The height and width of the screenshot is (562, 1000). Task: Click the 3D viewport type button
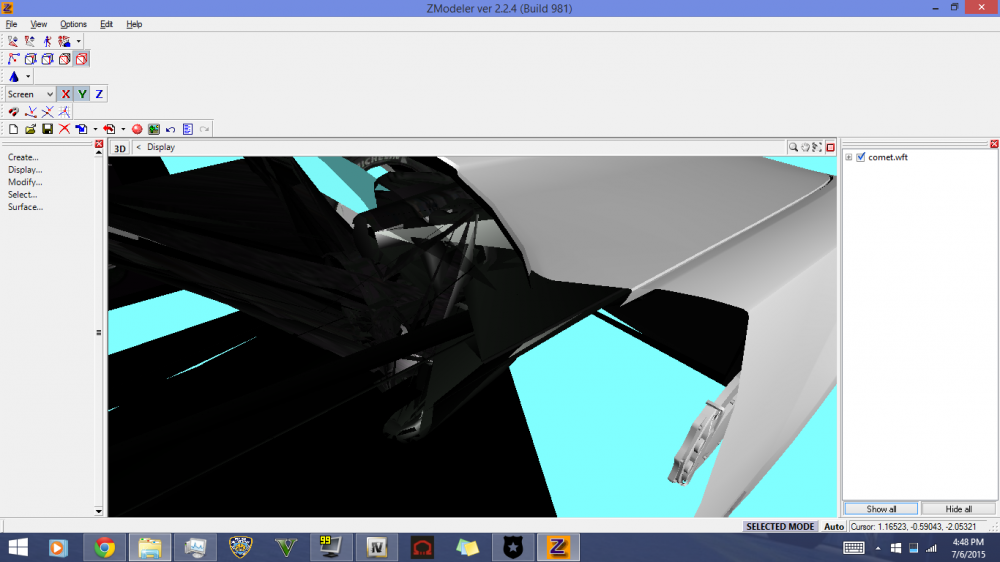[x=119, y=147]
